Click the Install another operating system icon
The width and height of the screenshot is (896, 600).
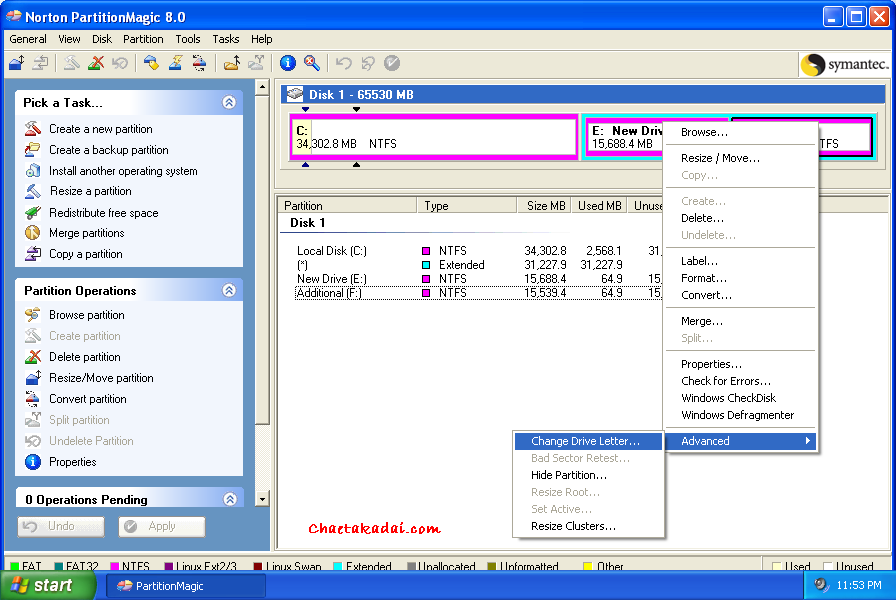pyautogui.click(x=32, y=171)
